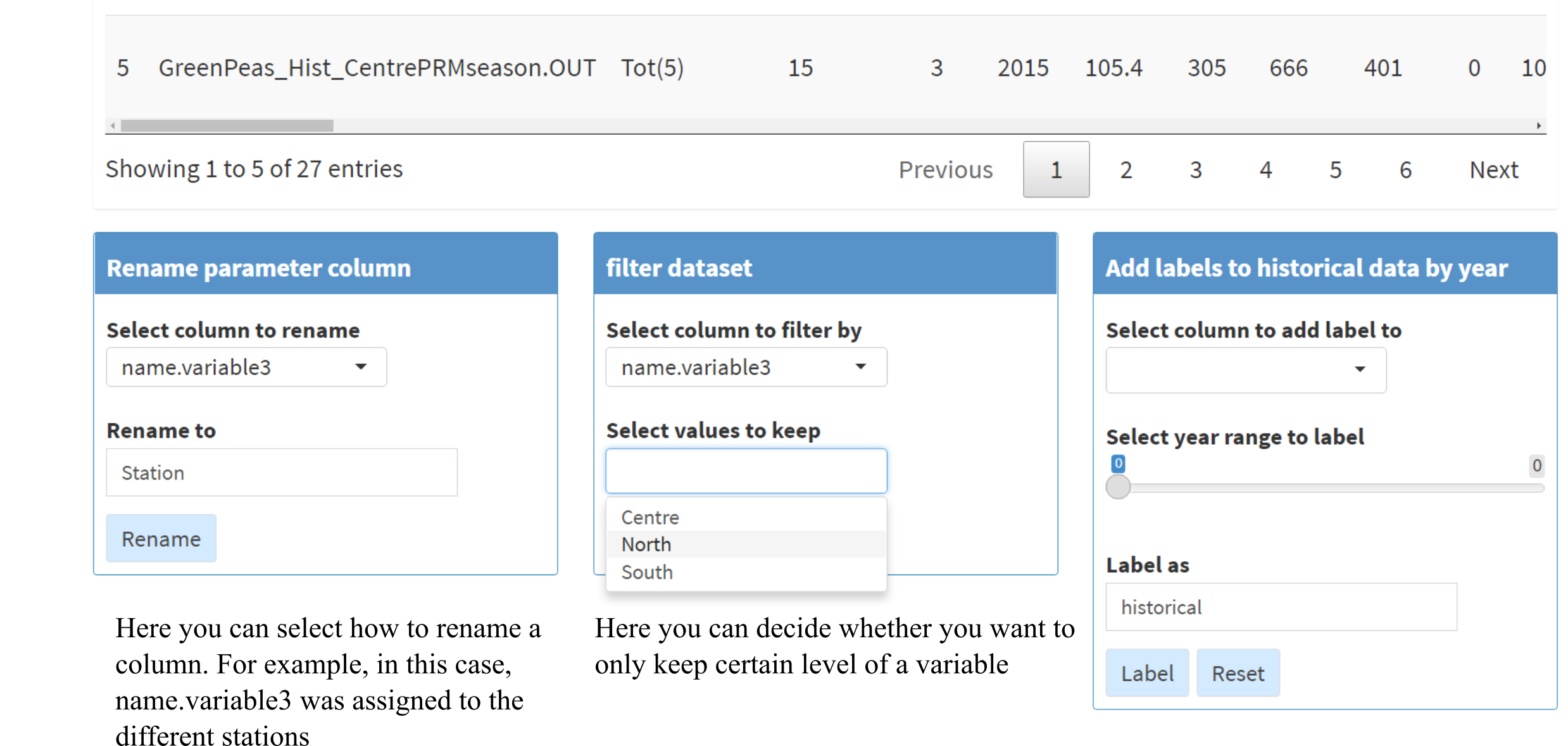Open the 'Select column to filter by' dropdown

[746, 367]
